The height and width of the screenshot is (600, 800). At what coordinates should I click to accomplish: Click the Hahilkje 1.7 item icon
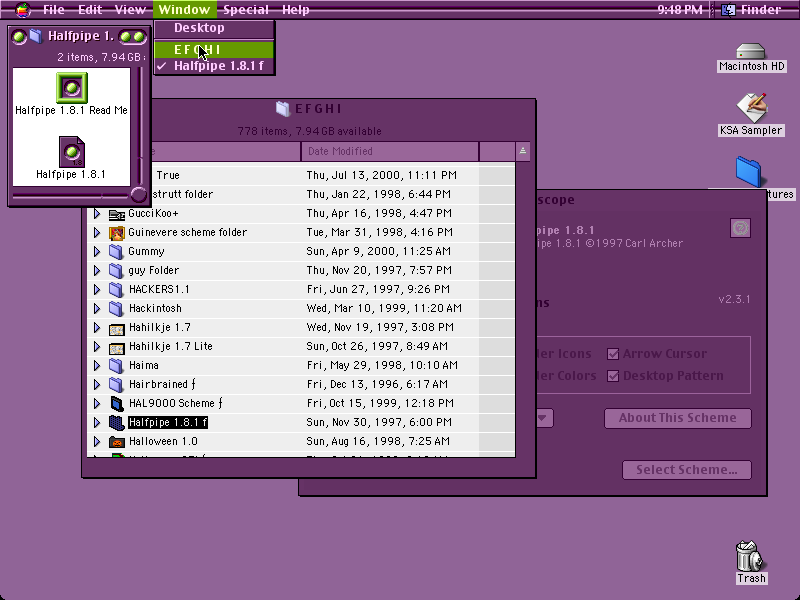[117, 328]
